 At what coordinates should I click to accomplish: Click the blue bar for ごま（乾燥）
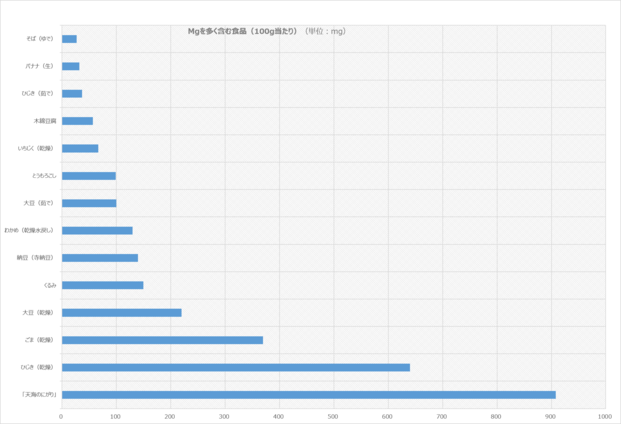coord(162,340)
